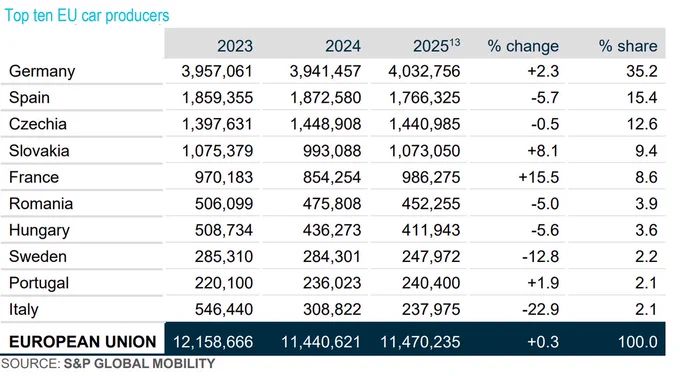Select Slovakia's 2023 value 1,075,379
Screen dimensions: 680x376
pyautogui.click(x=217, y=151)
